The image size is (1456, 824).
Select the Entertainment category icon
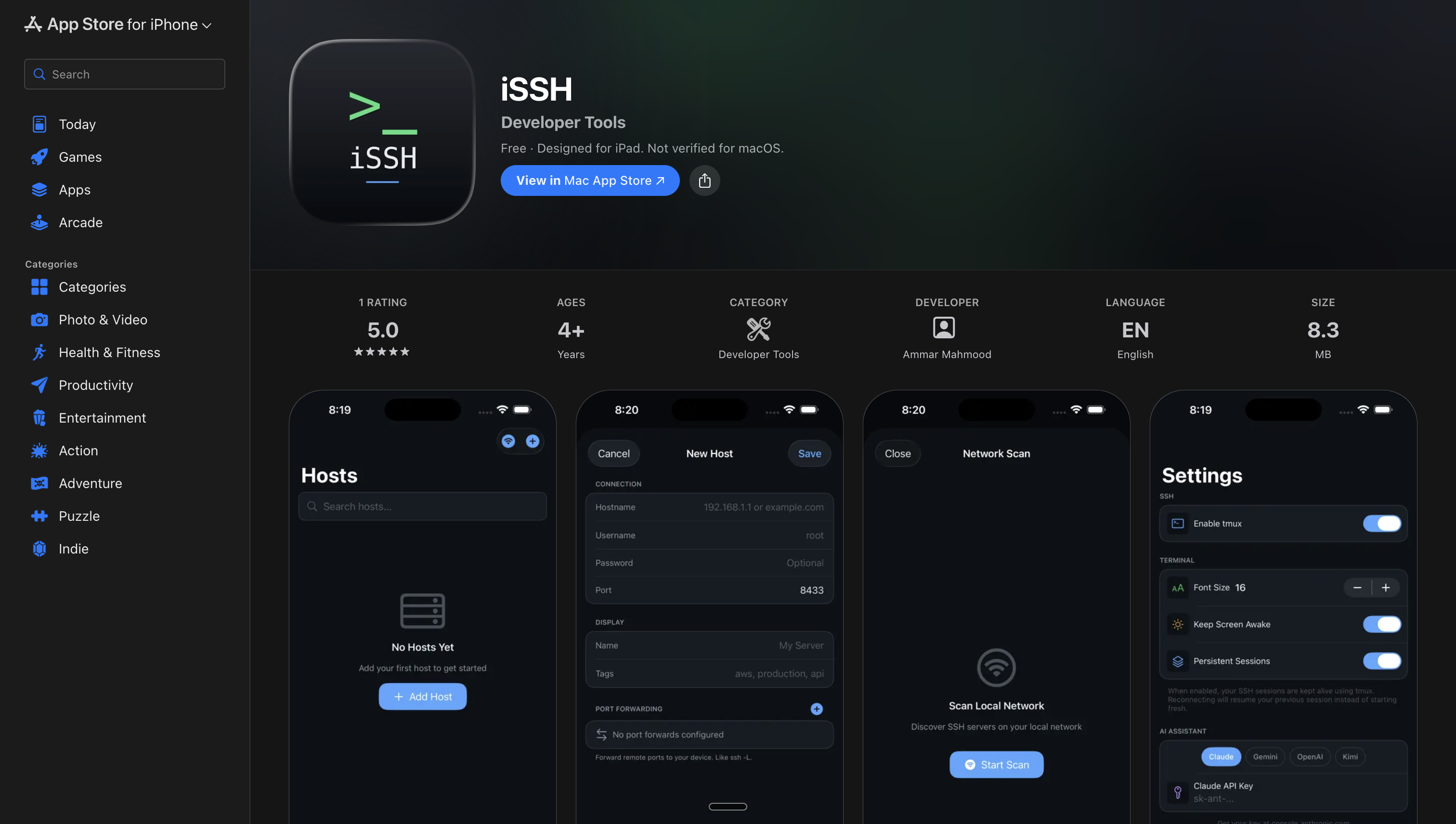[x=39, y=418]
